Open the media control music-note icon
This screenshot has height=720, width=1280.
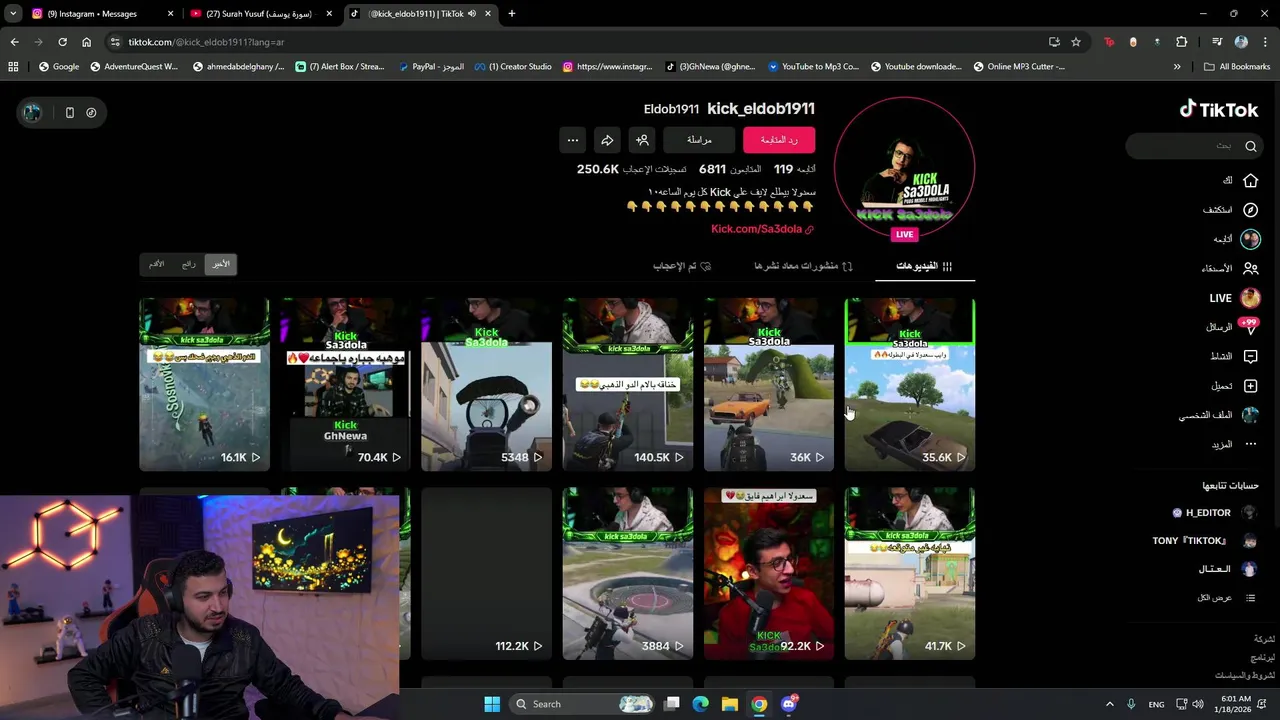[x=1217, y=42]
